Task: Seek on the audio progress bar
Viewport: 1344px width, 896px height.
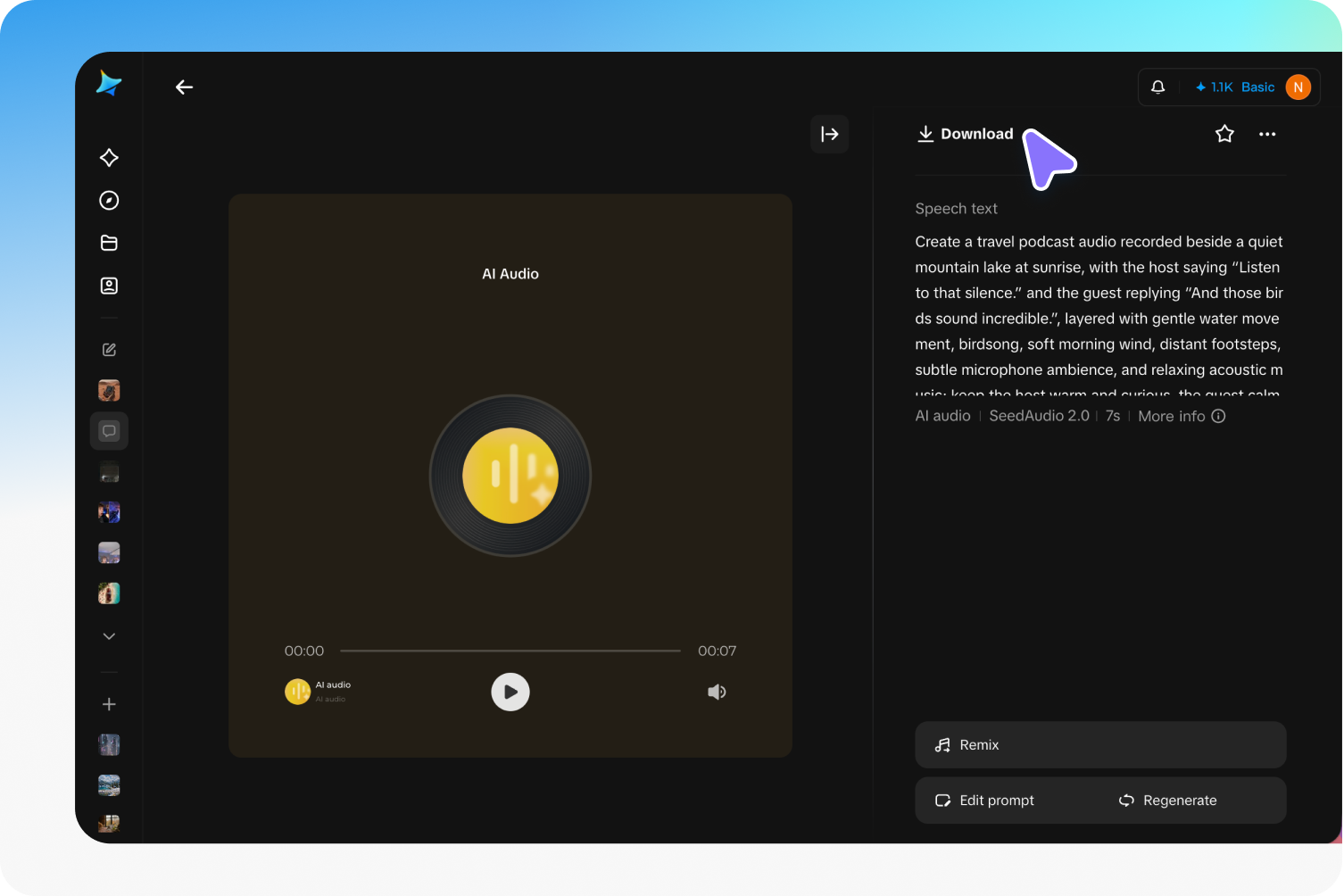Action: click(x=510, y=651)
